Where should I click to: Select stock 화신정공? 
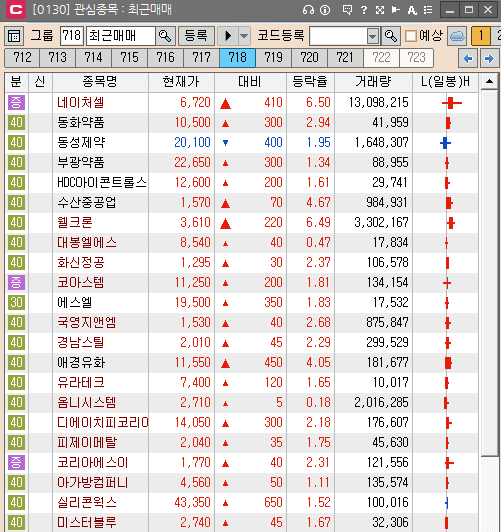[x=80, y=263]
